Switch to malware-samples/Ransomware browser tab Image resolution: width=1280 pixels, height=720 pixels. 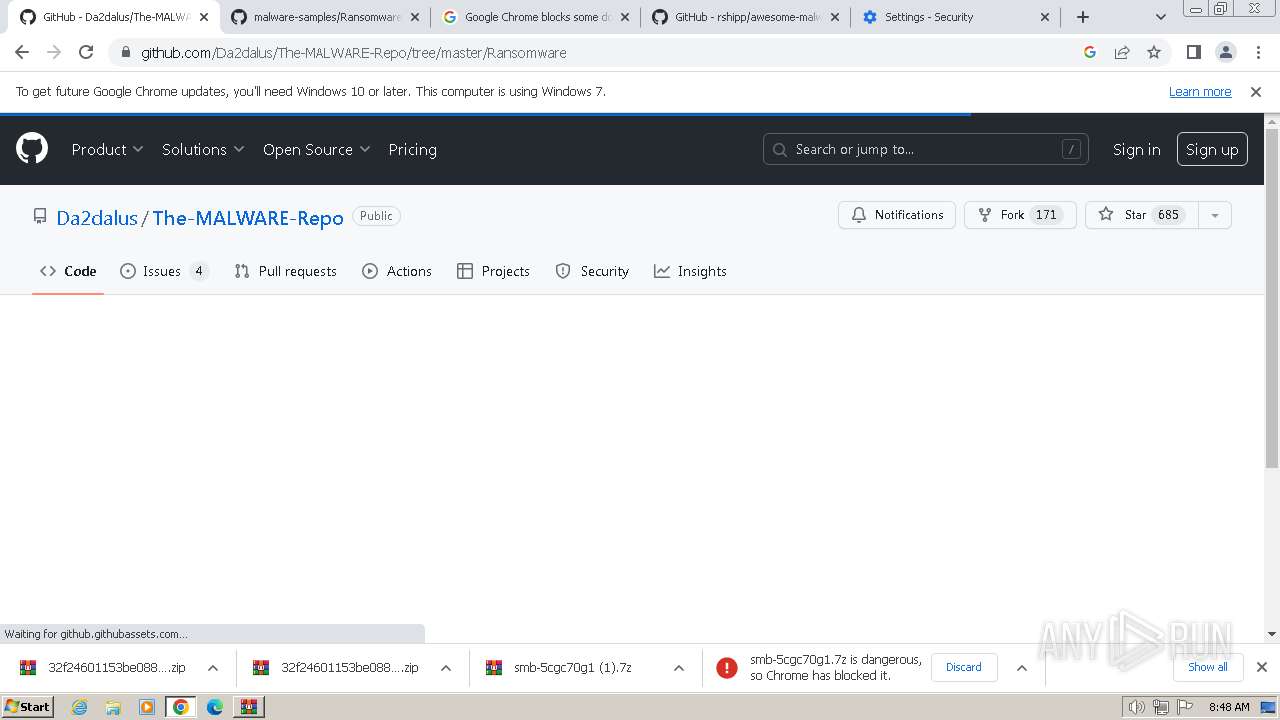point(325,17)
